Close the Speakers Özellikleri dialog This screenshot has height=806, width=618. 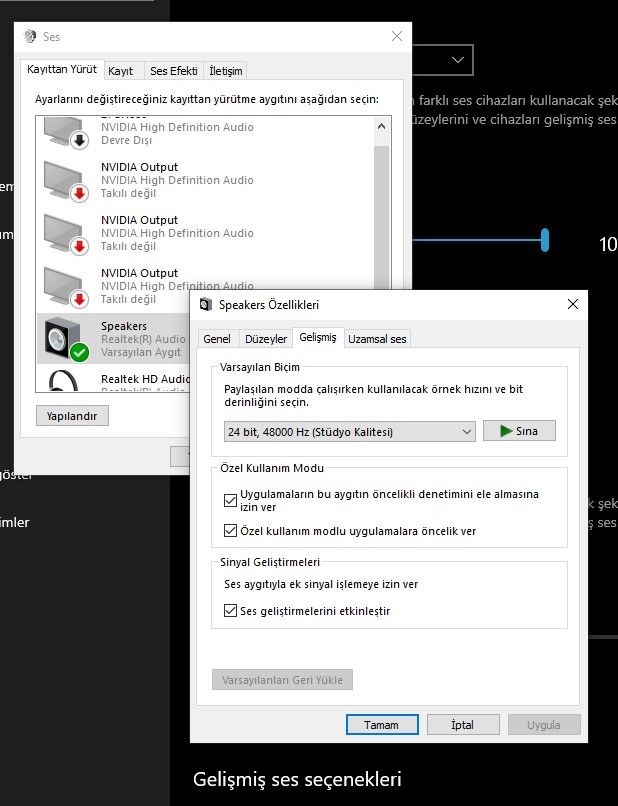pyautogui.click(x=573, y=304)
